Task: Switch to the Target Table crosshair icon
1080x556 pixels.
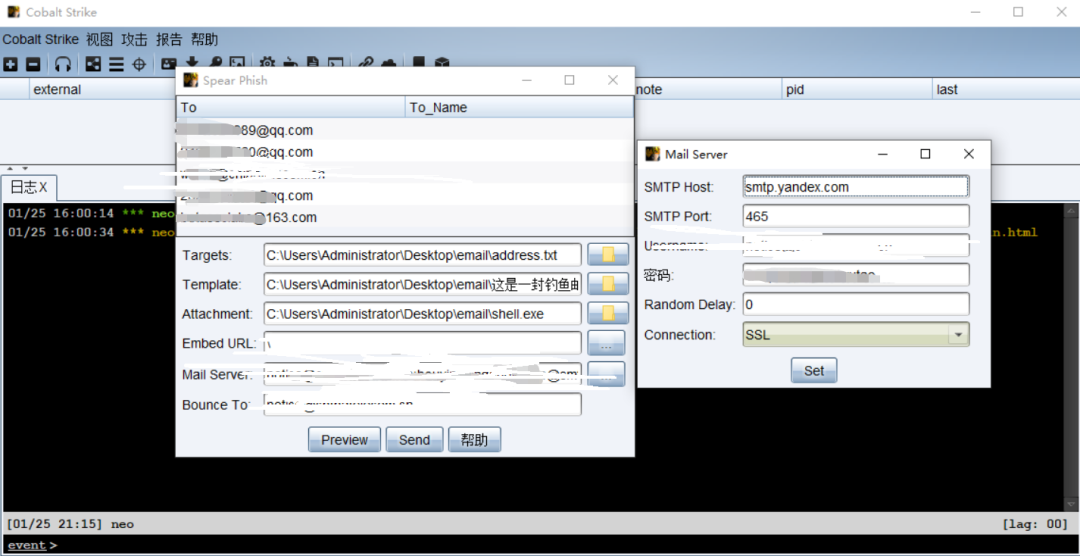Action: [138, 64]
